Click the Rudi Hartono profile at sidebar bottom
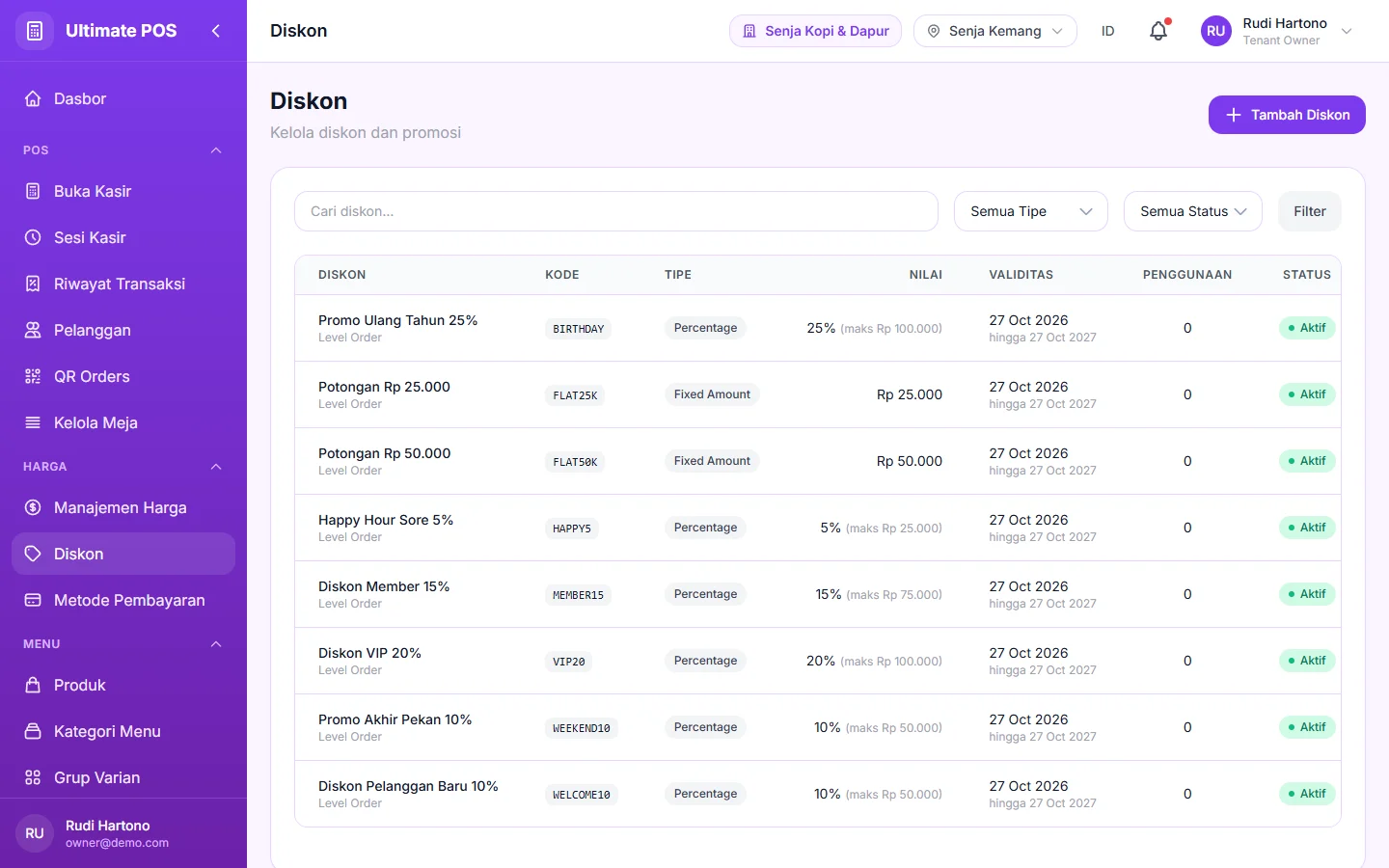This screenshot has width=1389, height=868. pyautogui.click(x=123, y=833)
